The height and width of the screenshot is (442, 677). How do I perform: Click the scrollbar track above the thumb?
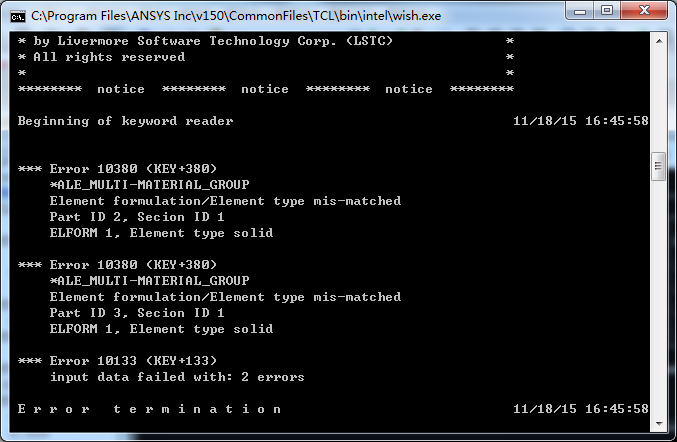[x=658, y=100]
